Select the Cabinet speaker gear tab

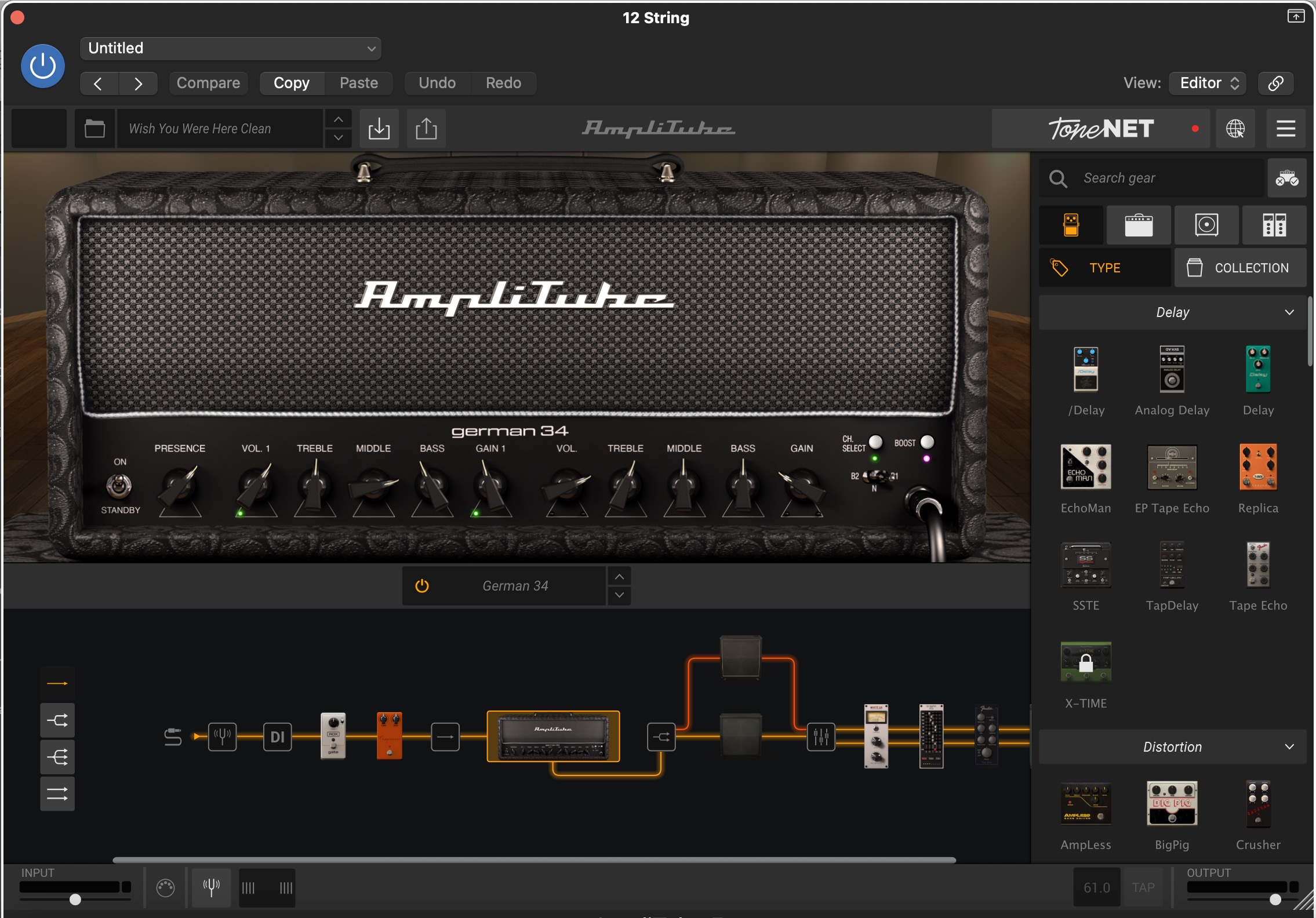(x=1207, y=225)
